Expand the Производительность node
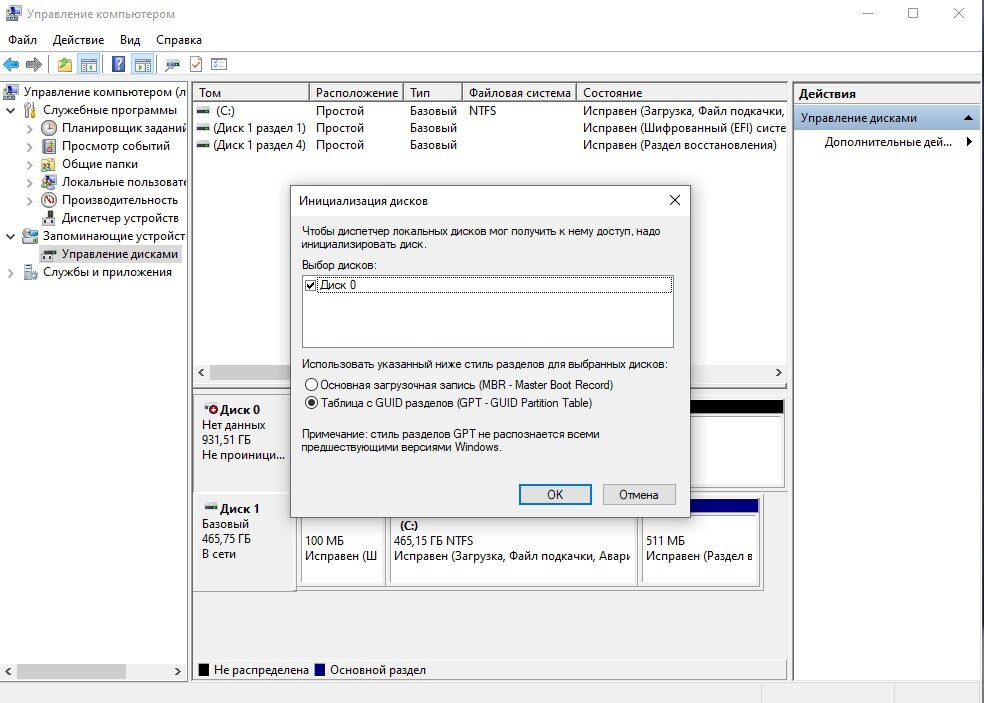The width and height of the screenshot is (984, 703). 29,201
